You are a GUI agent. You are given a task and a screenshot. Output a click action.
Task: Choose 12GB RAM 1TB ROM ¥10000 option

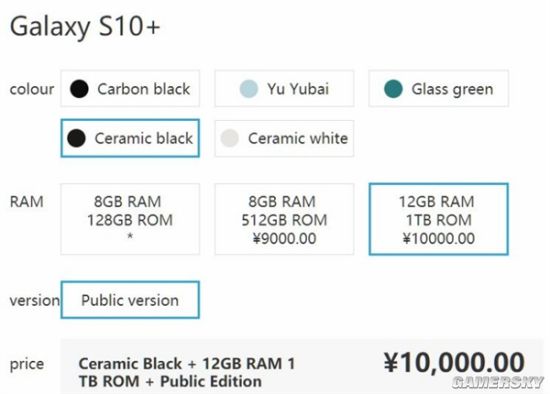438,219
